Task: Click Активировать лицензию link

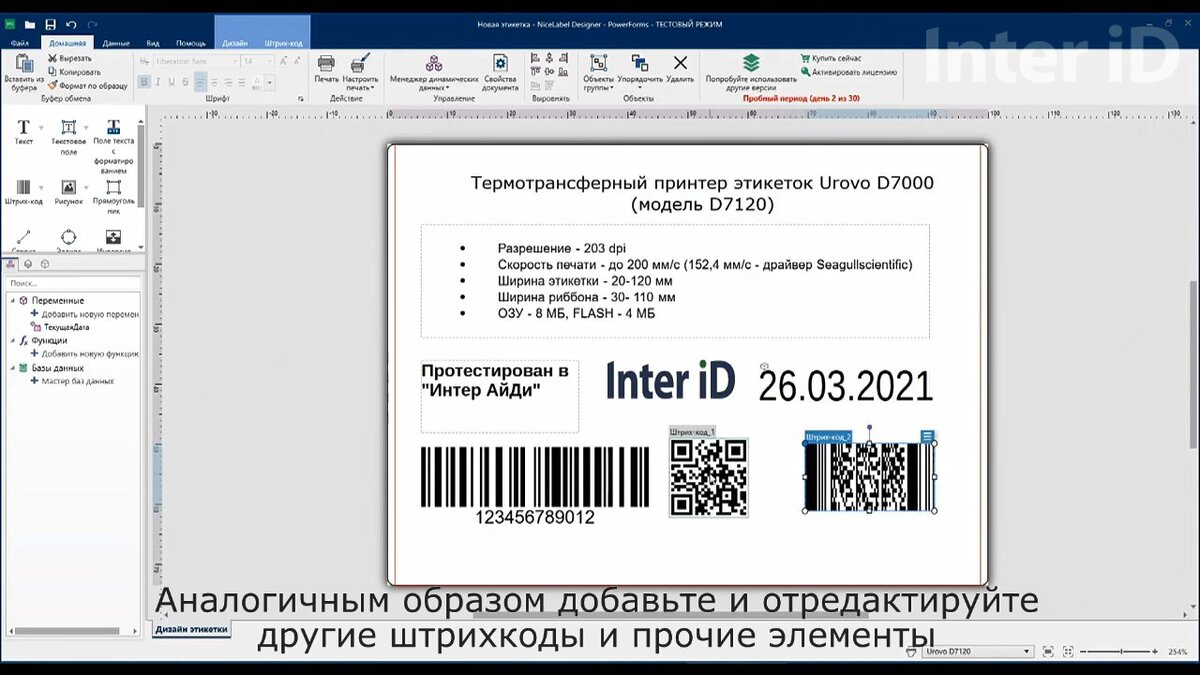Action: [x=848, y=72]
